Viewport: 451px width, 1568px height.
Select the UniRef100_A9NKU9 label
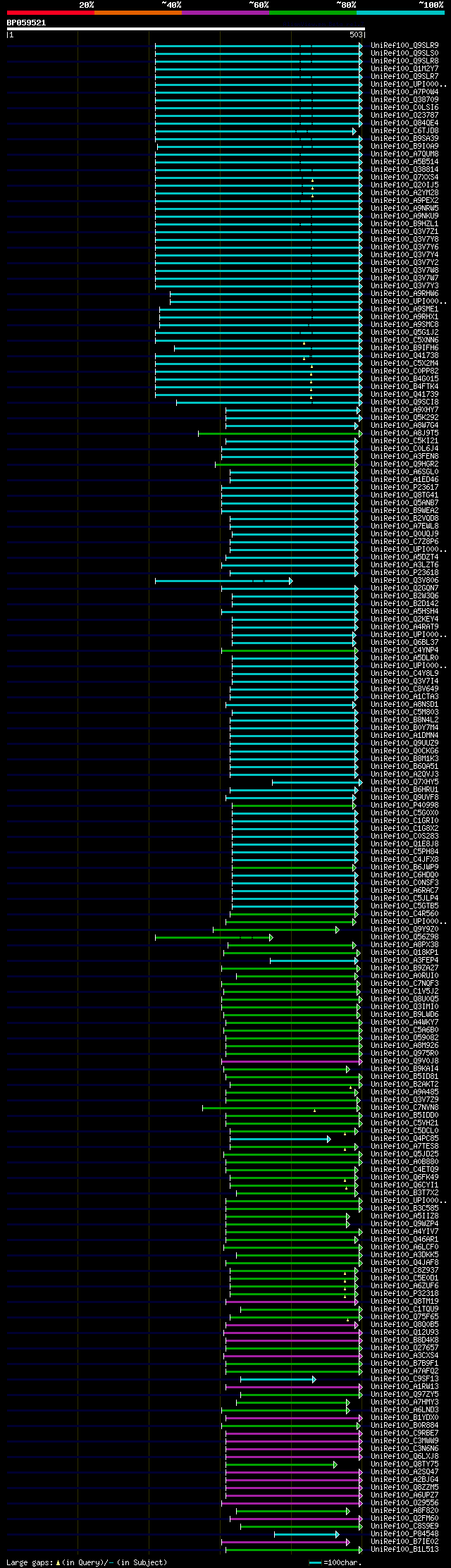point(404,216)
